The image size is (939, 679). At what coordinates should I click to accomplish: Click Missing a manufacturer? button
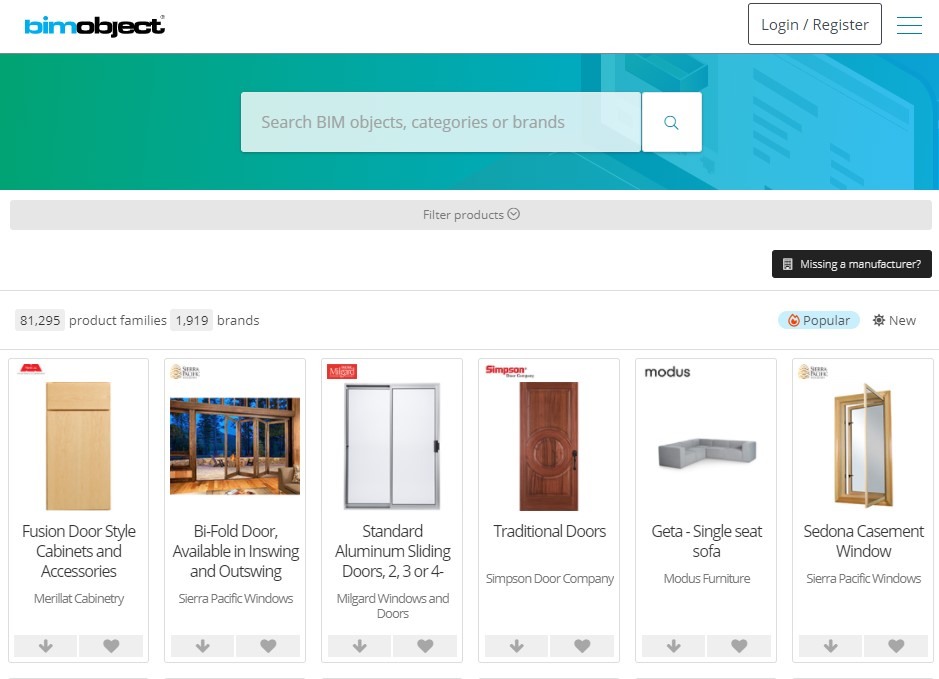(x=852, y=264)
